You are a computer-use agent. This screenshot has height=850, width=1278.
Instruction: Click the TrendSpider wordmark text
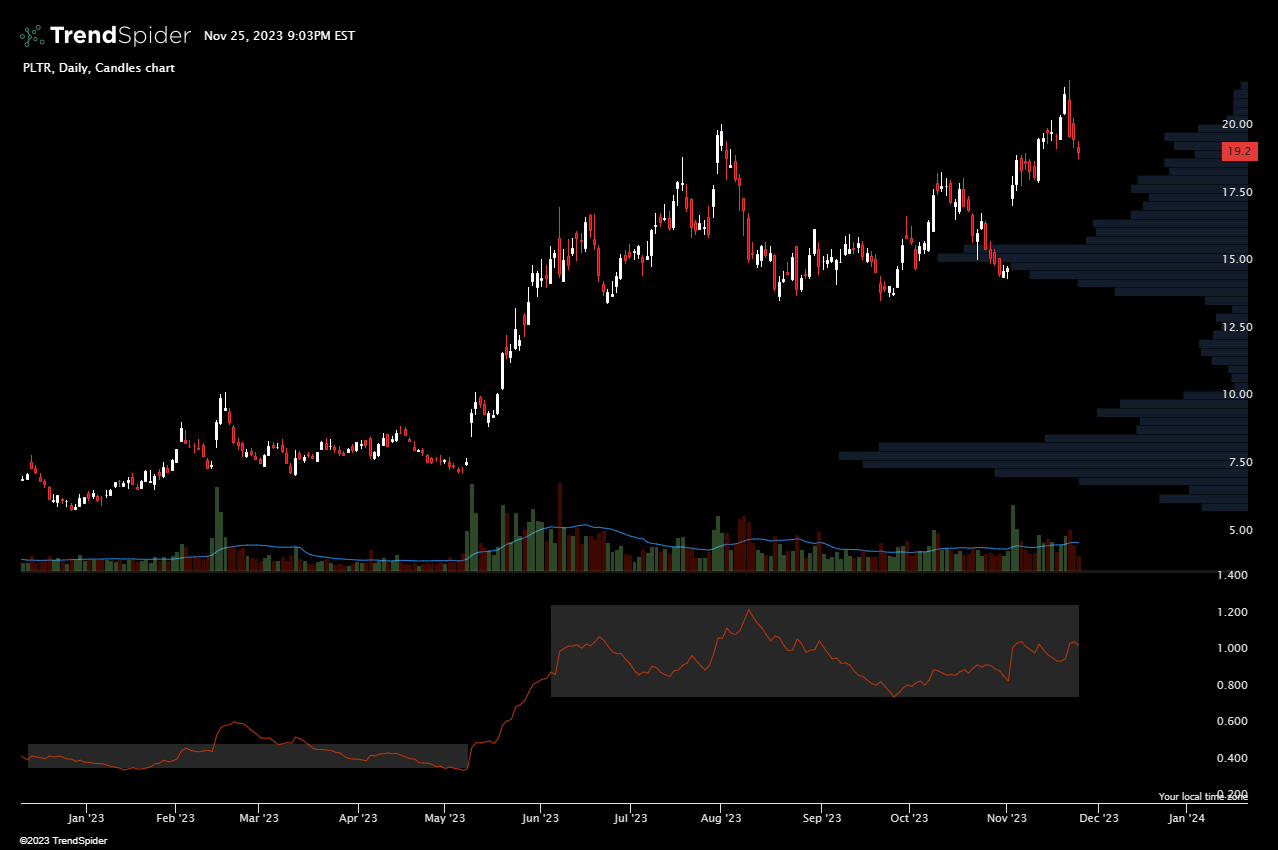point(119,36)
